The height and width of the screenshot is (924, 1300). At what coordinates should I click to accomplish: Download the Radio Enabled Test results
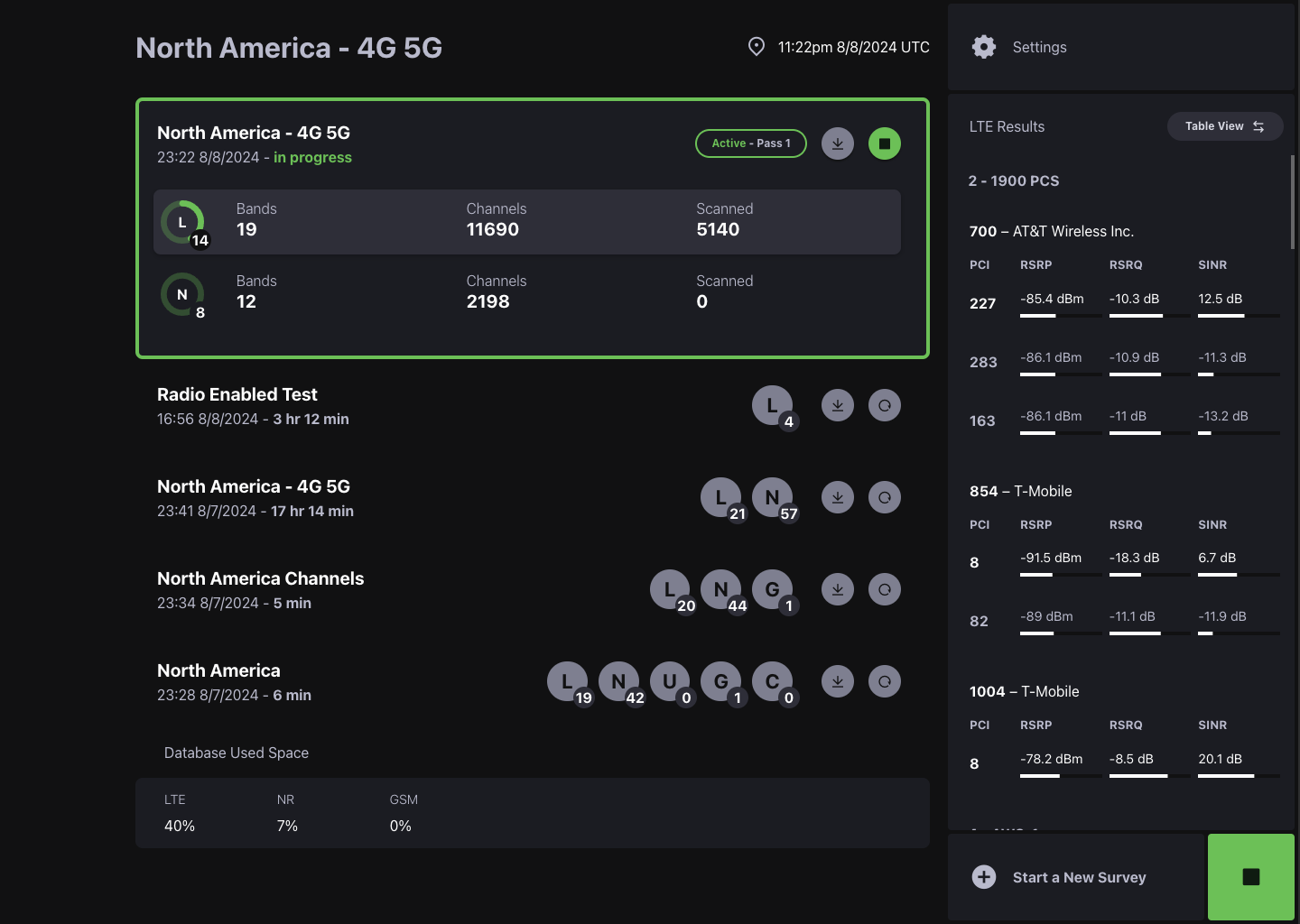click(837, 405)
